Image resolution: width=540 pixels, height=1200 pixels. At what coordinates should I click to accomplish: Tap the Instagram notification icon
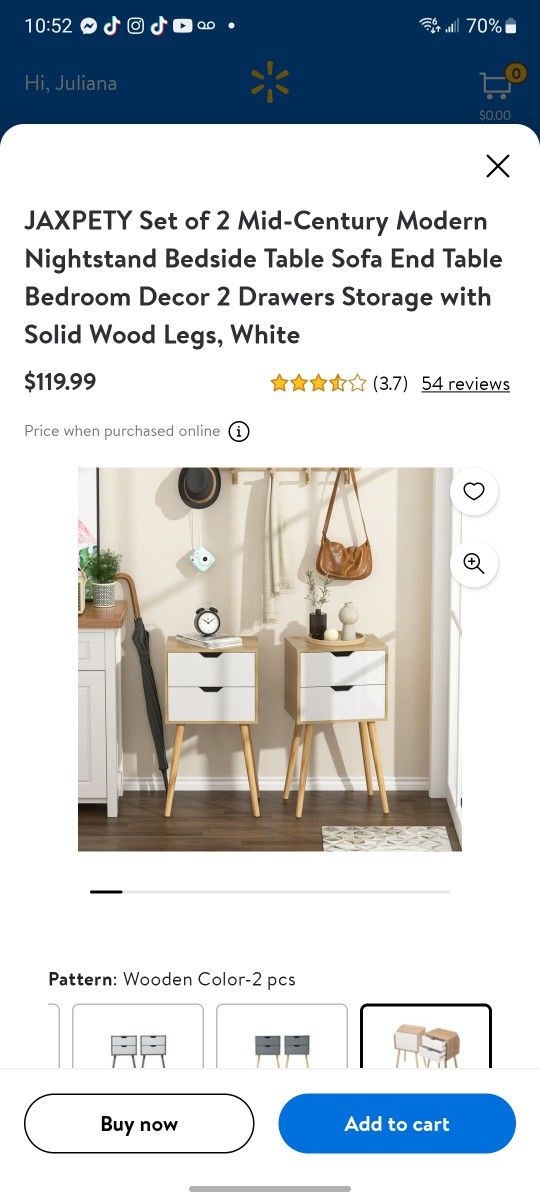(135, 26)
